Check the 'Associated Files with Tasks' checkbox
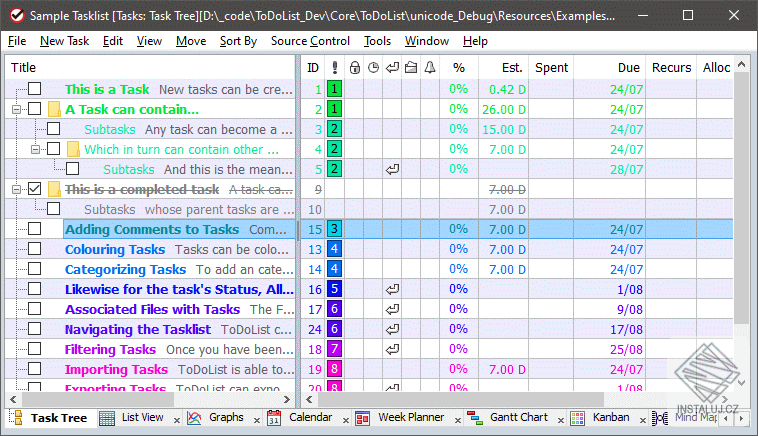This screenshot has height=436, width=758. 34,308
